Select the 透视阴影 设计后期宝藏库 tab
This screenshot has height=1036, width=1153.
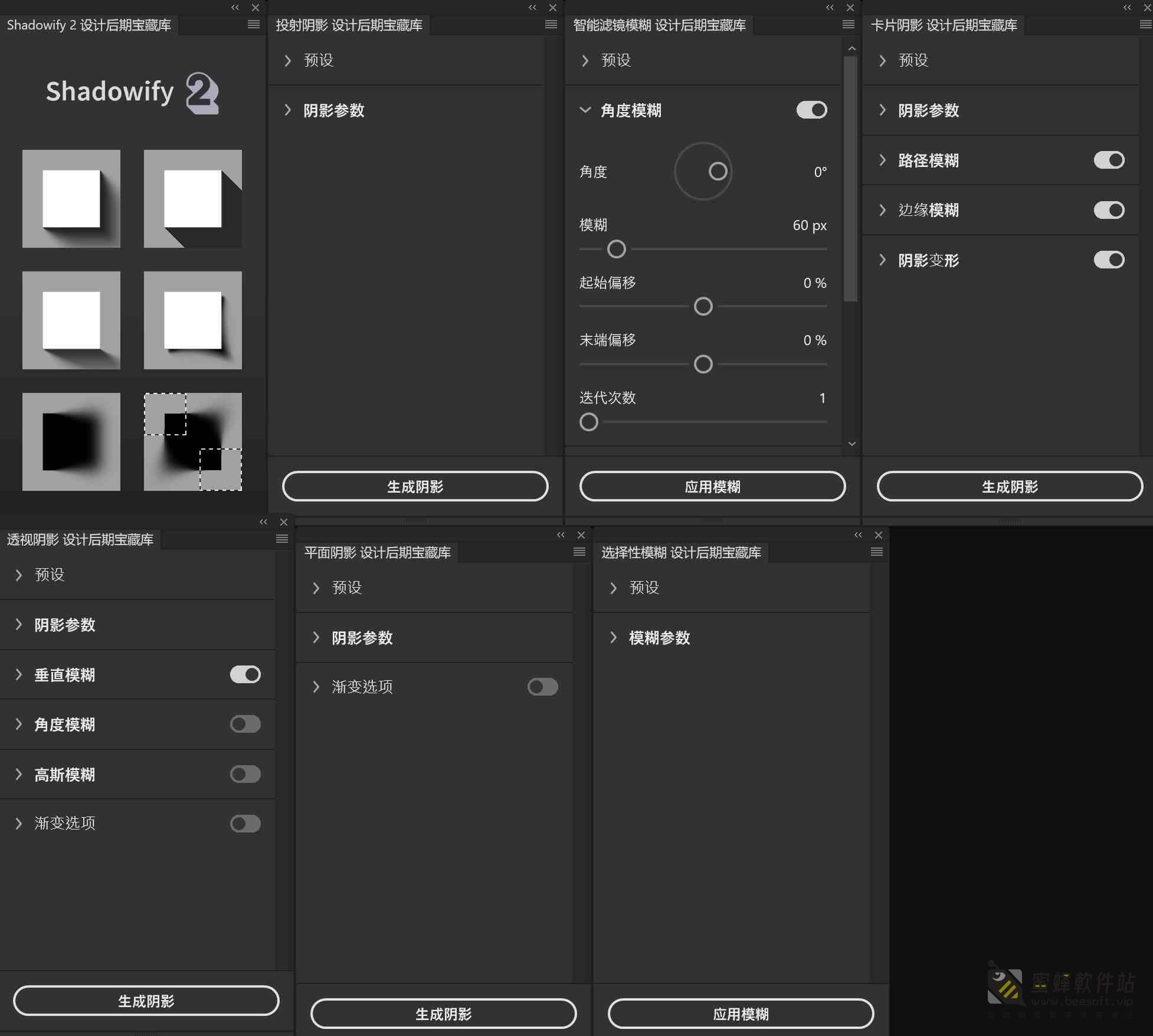(x=80, y=540)
